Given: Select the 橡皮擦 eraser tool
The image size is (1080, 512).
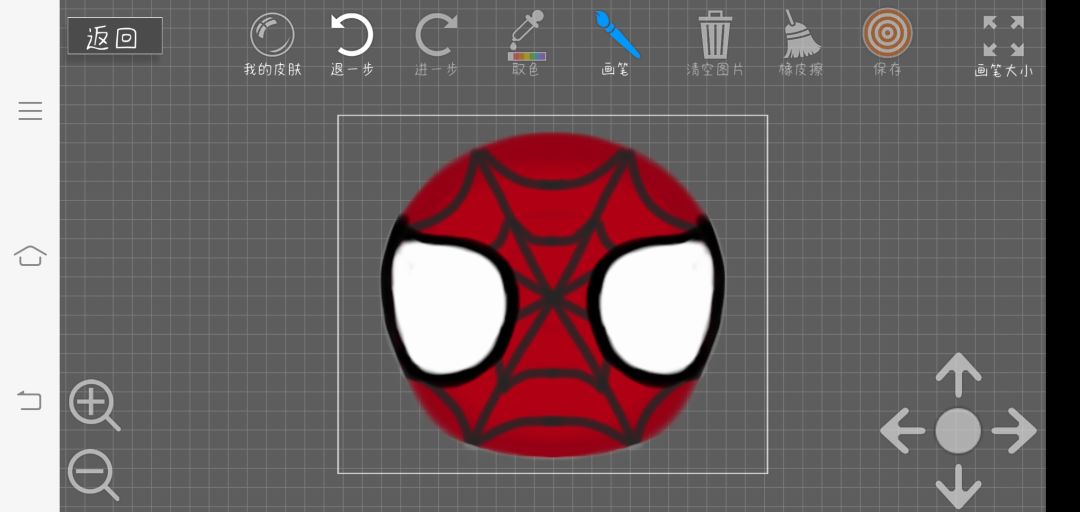Looking at the screenshot, I should tap(802, 34).
